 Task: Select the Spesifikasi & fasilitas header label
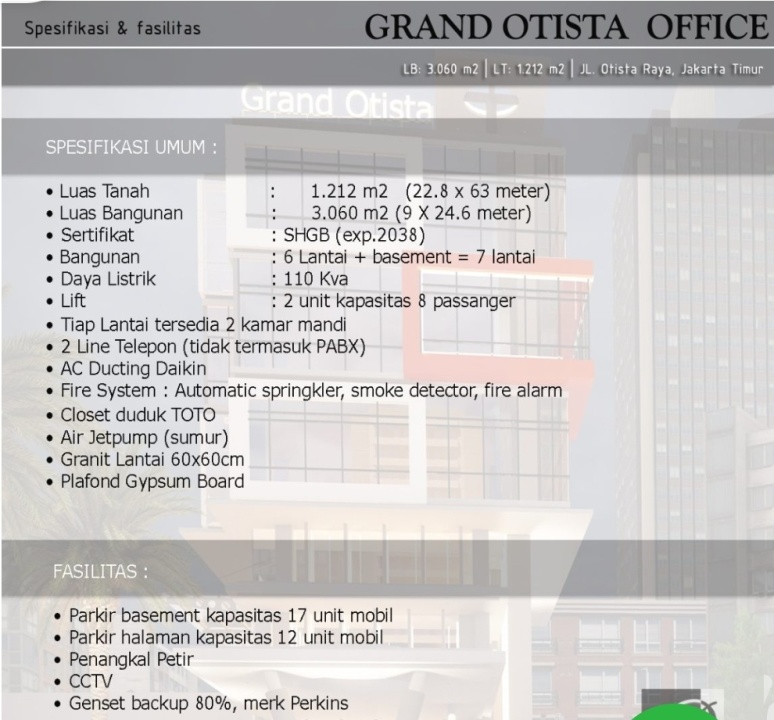point(112,28)
